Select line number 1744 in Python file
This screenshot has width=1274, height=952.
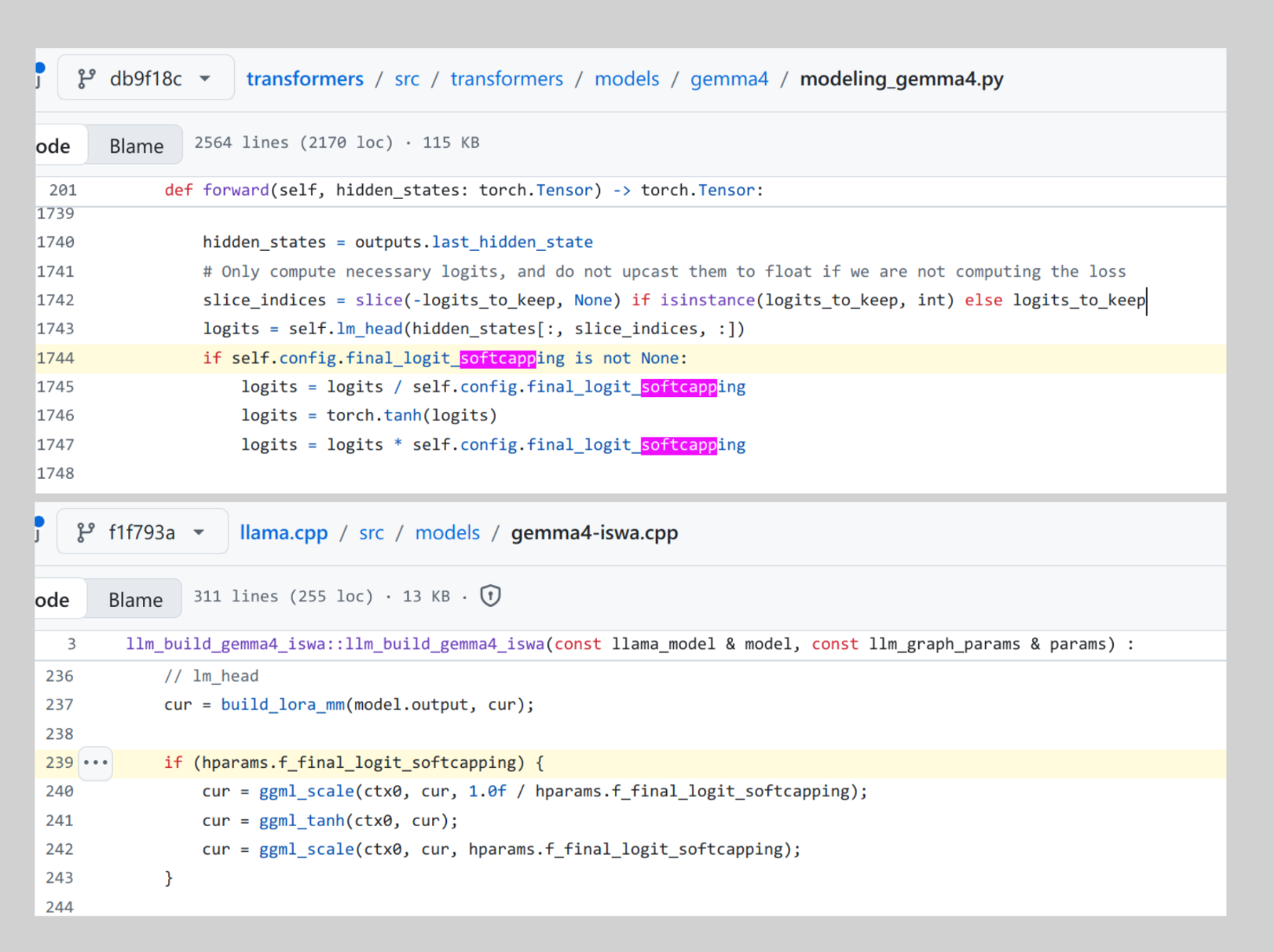56,358
